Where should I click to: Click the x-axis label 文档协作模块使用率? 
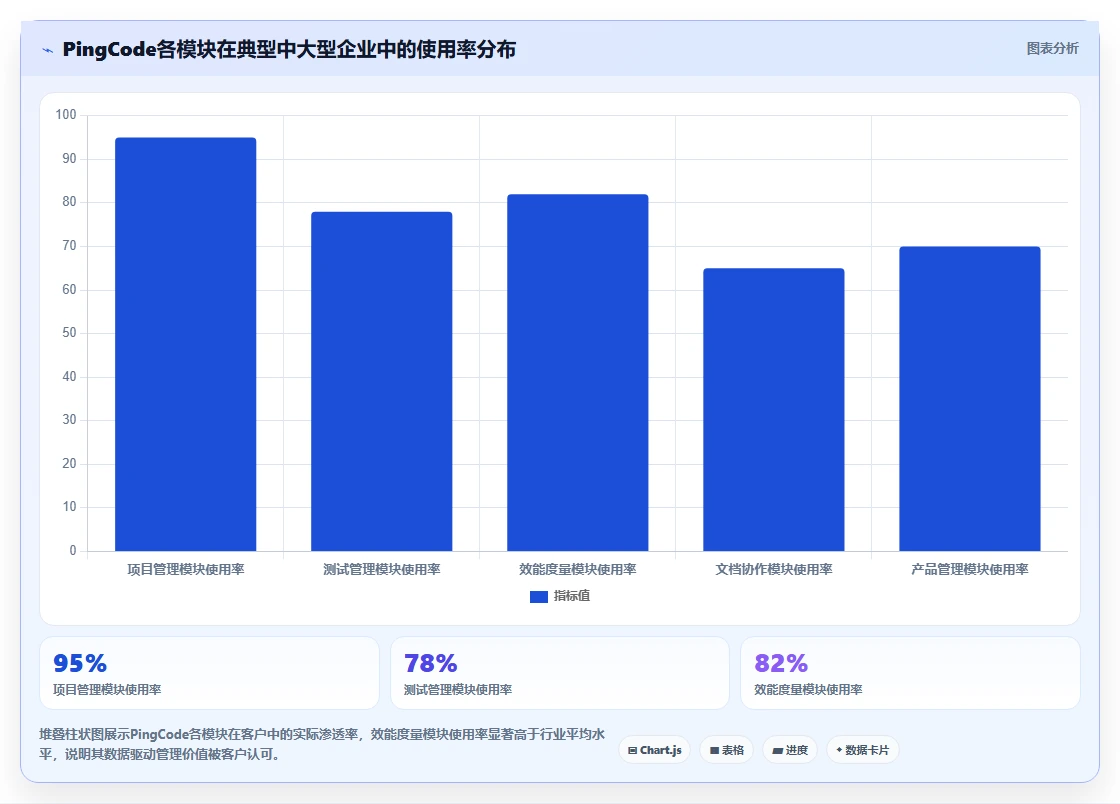[774, 570]
